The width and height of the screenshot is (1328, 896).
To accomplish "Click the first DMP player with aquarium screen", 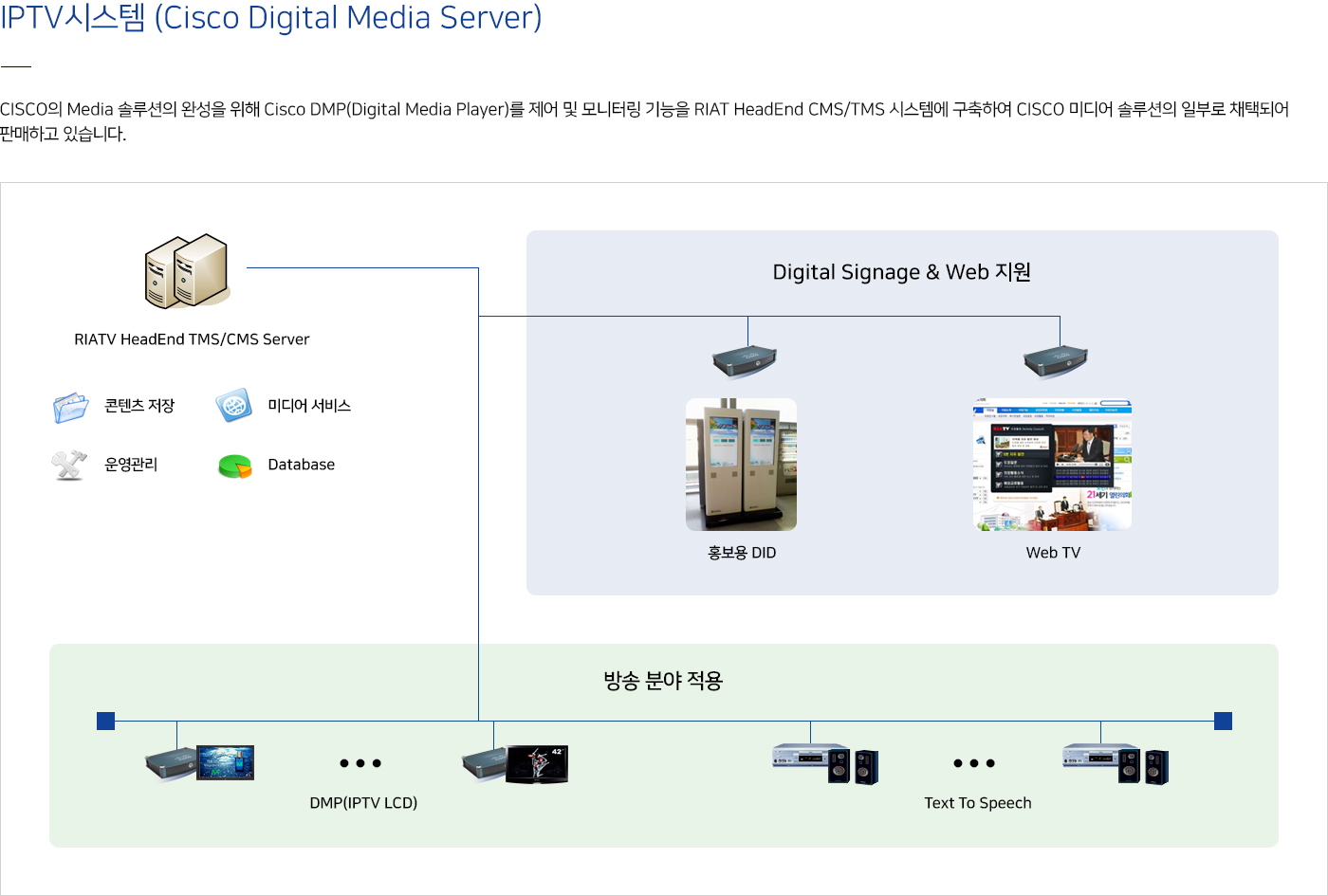I will [199, 763].
